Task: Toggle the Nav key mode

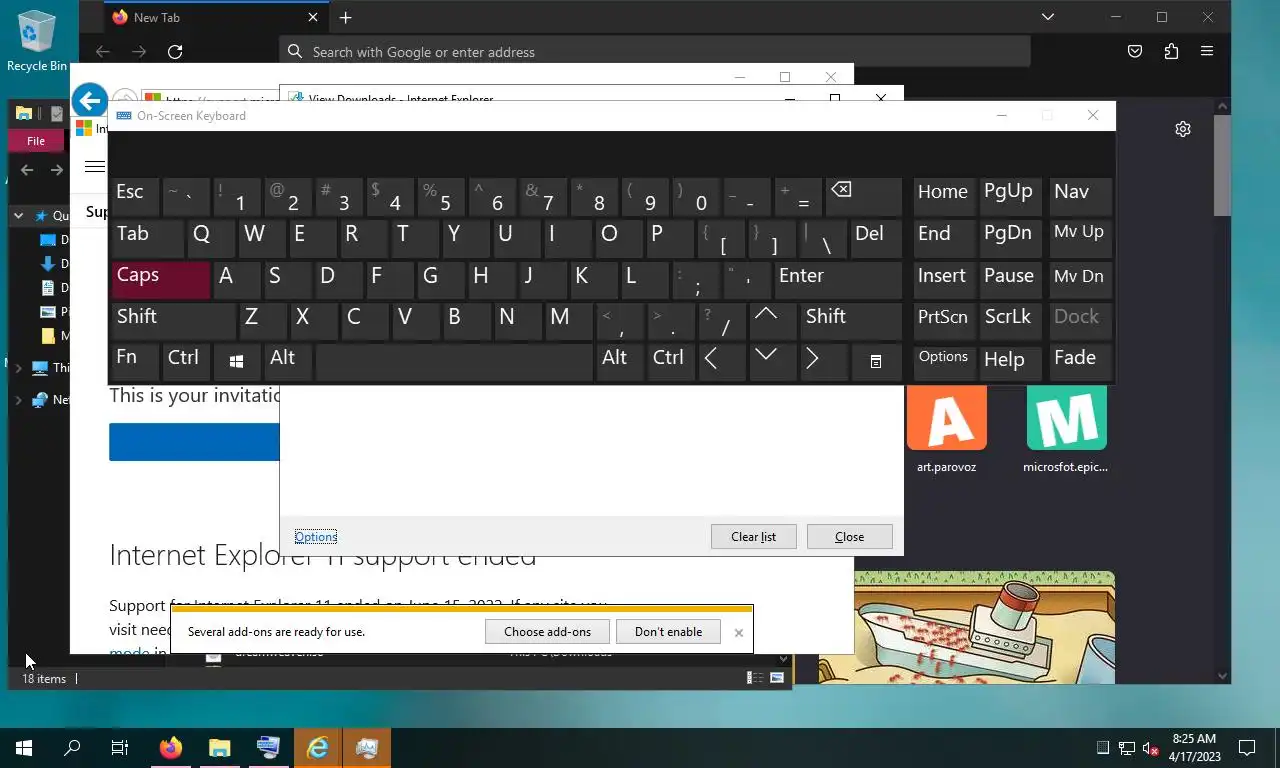Action: tap(1080, 197)
